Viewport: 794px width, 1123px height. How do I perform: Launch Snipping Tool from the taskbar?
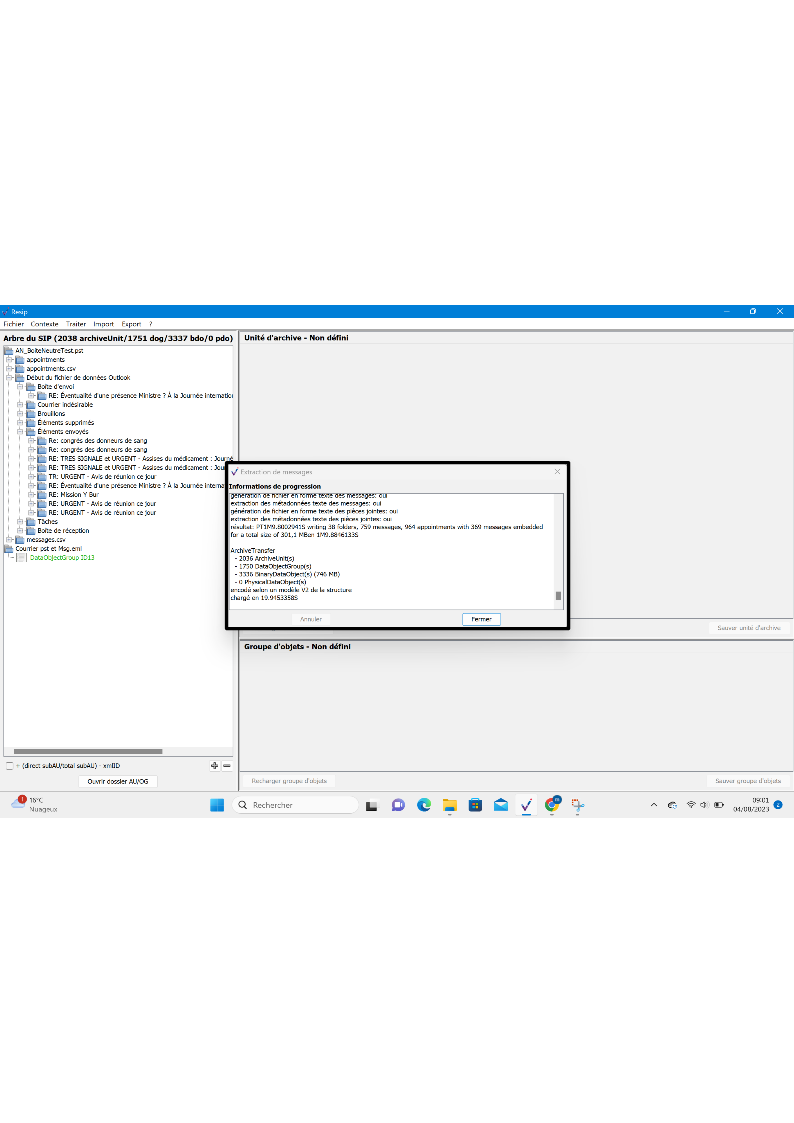(x=577, y=805)
